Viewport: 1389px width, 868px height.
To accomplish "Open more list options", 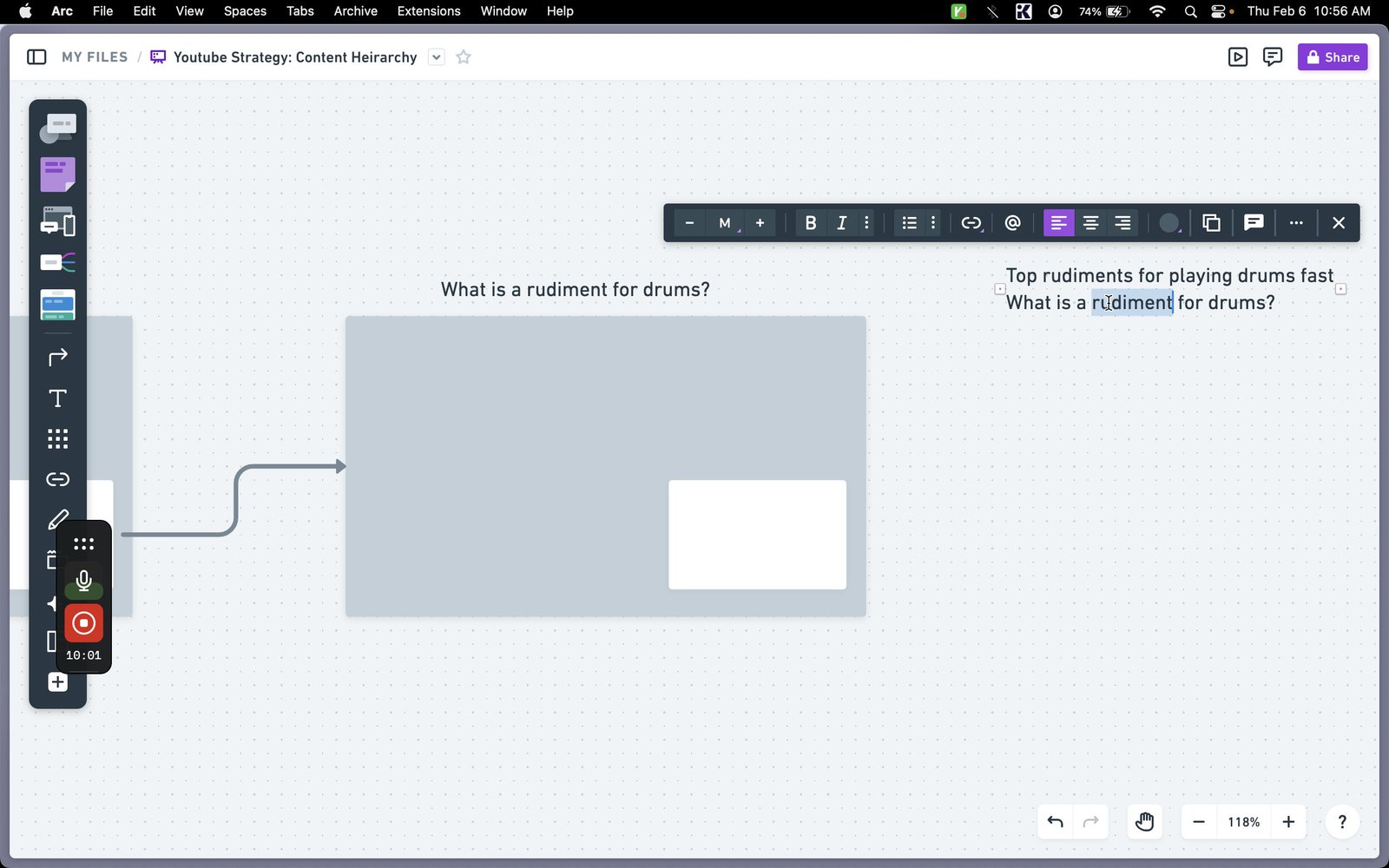I will pyautogui.click(x=933, y=223).
